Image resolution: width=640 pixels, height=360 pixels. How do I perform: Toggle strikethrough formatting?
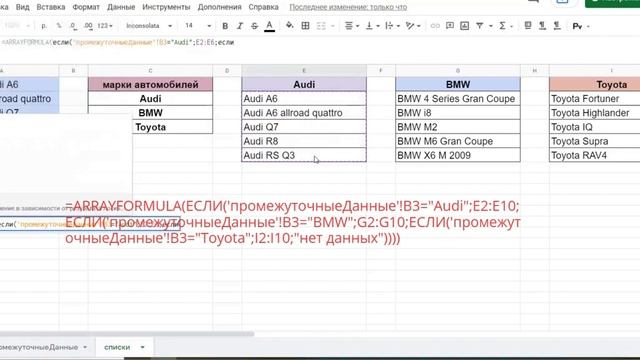pos(254,26)
